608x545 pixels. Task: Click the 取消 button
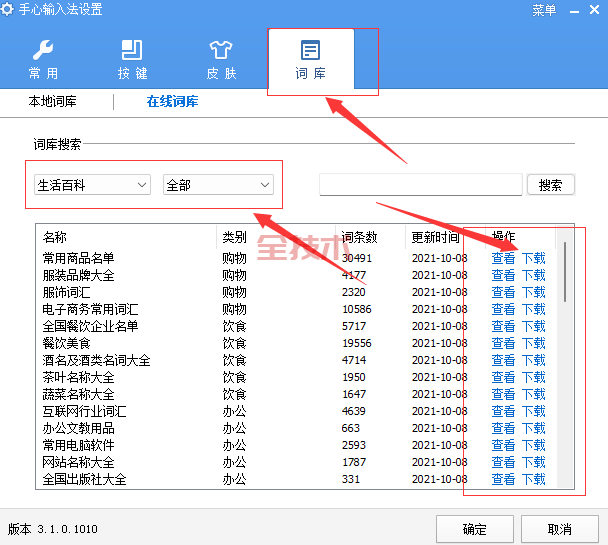point(560,529)
